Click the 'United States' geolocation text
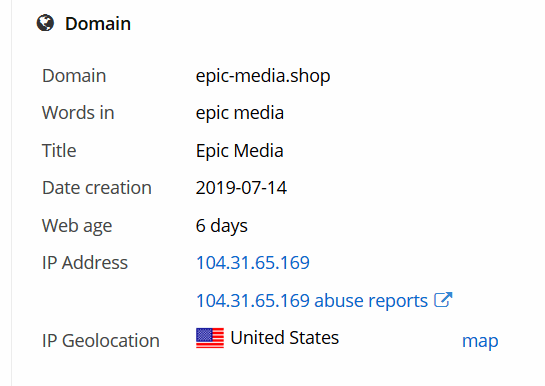 (x=285, y=338)
